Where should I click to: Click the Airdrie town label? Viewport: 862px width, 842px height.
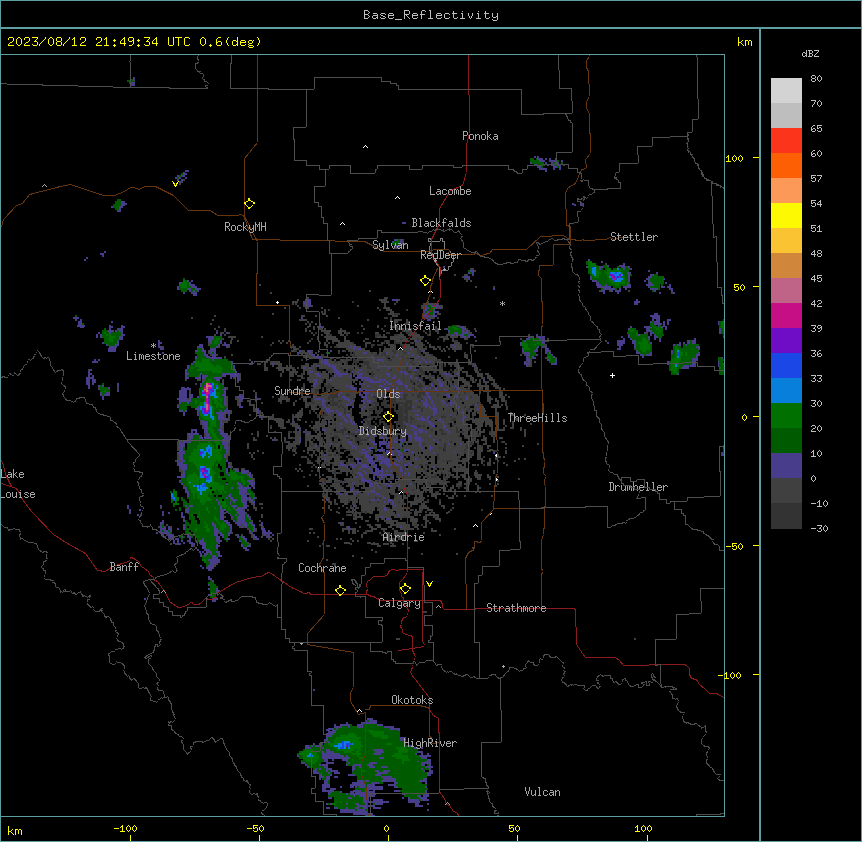pyautogui.click(x=404, y=537)
